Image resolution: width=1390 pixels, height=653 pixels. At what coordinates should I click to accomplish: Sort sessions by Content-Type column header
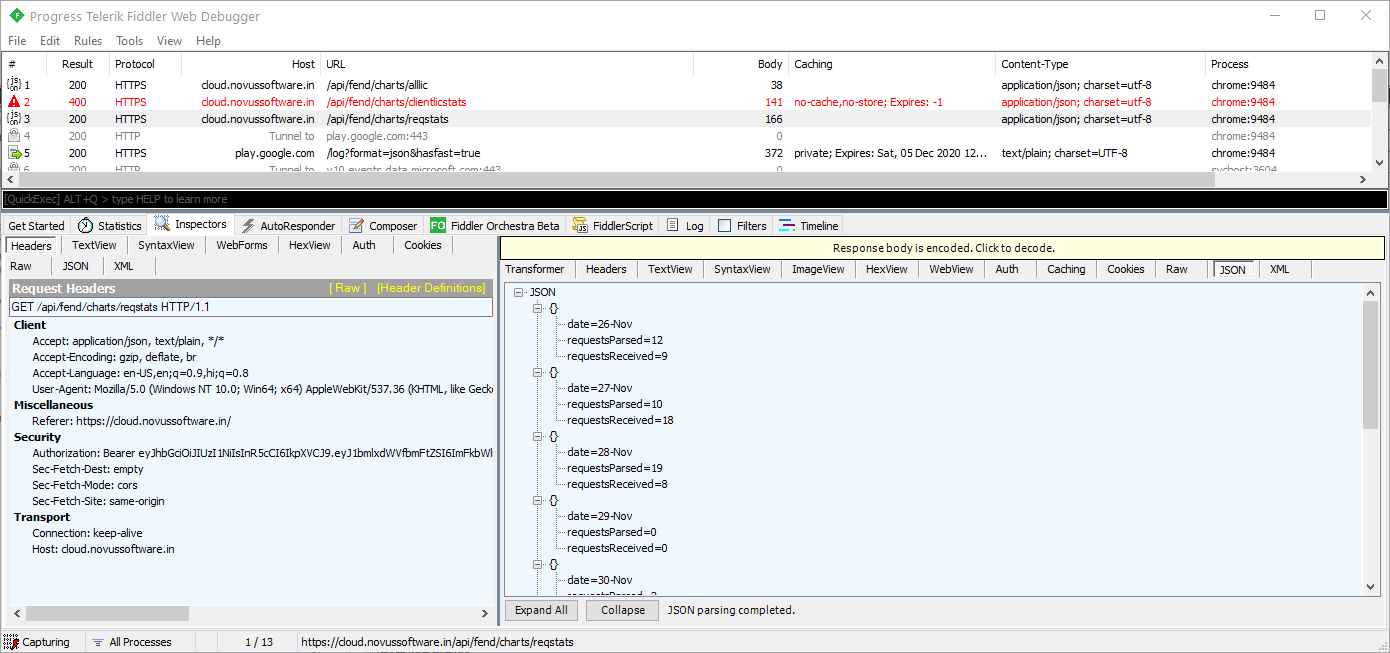coord(1101,64)
